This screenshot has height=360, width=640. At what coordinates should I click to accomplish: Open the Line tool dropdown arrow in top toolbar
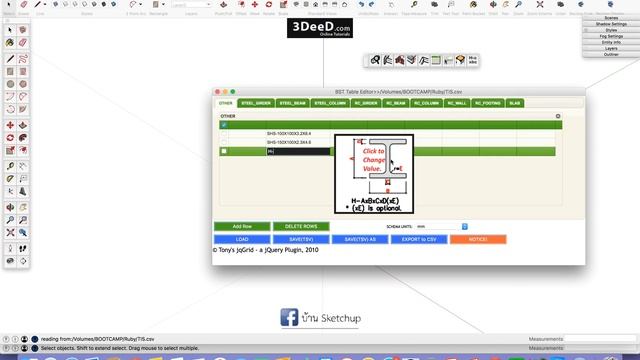pyautogui.click(x=44, y=4)
